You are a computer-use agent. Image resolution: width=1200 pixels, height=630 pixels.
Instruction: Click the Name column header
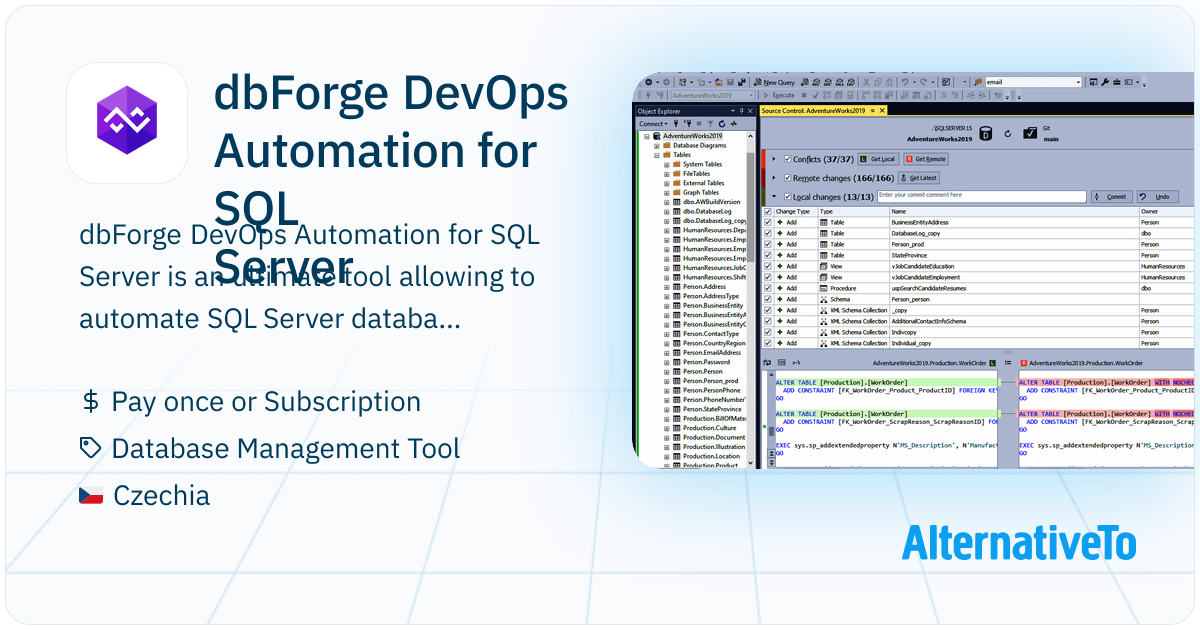point(1014,211)
